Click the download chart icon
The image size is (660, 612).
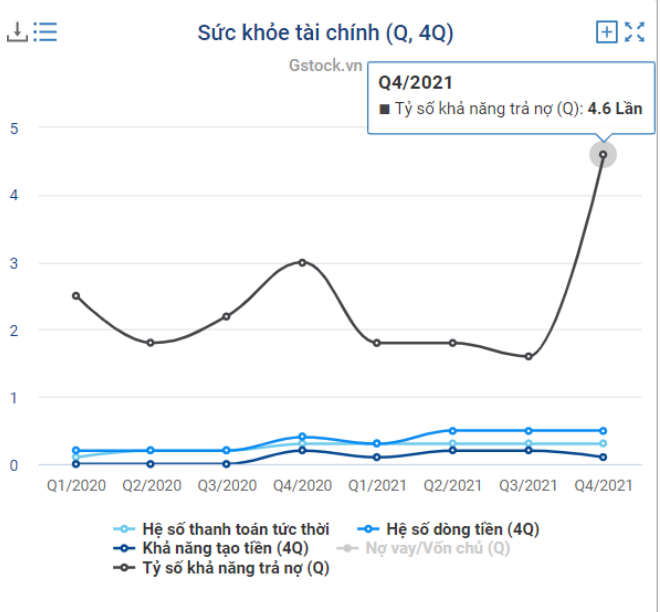17,32
